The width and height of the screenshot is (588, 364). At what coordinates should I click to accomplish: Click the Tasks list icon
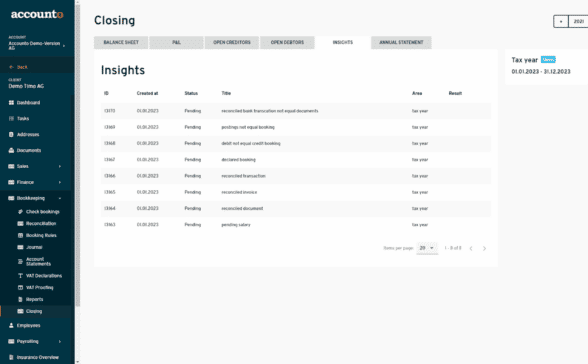pos(11,118)
